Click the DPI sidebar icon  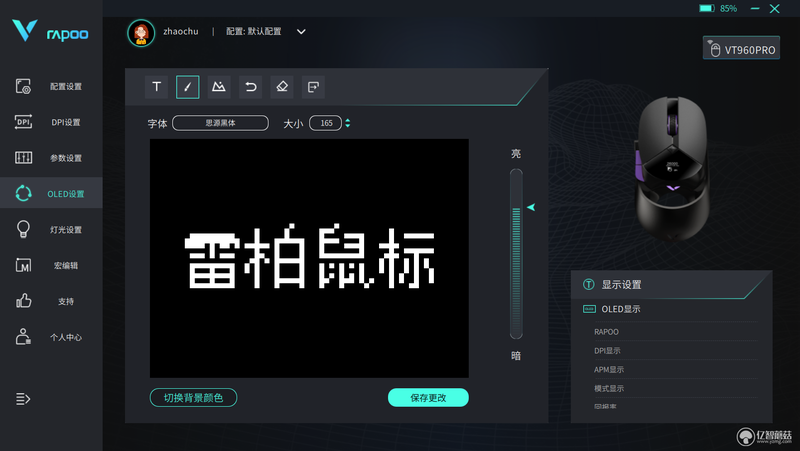[x=23, y=122]
